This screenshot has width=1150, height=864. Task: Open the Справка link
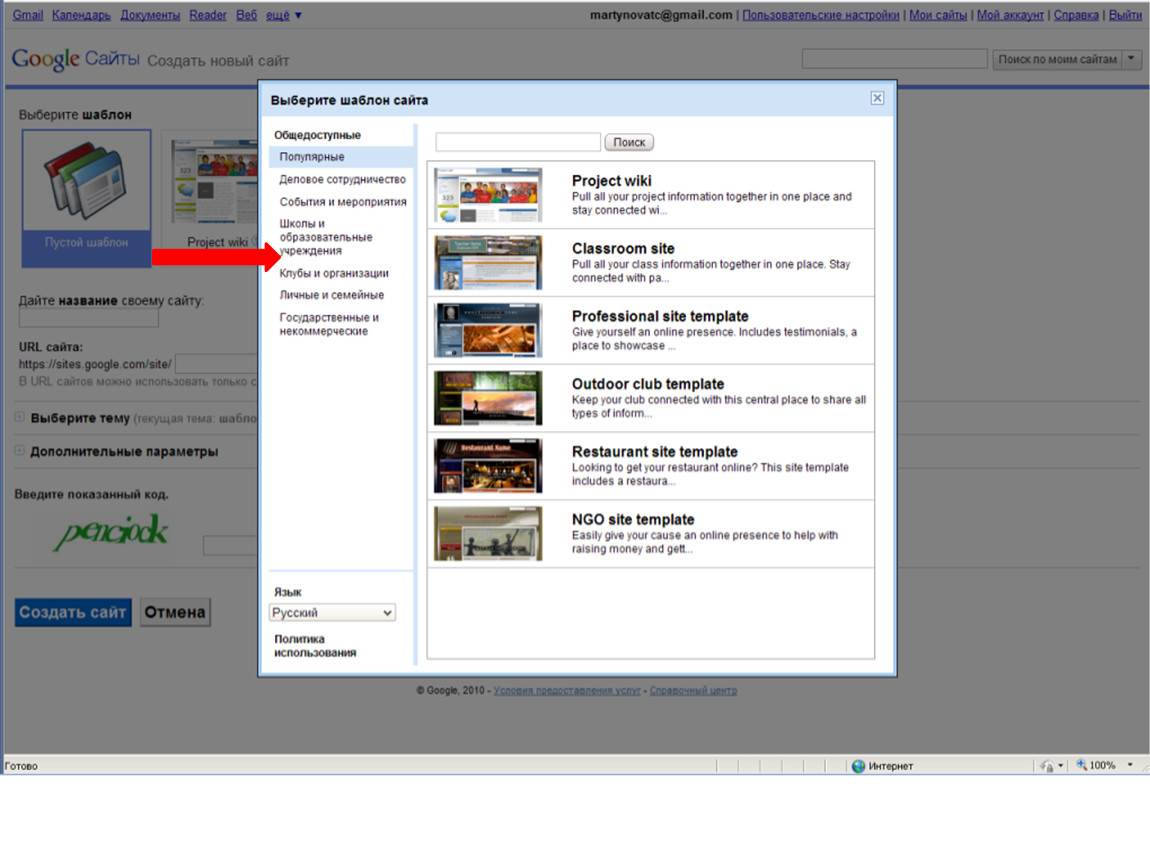click(1076, 15)
